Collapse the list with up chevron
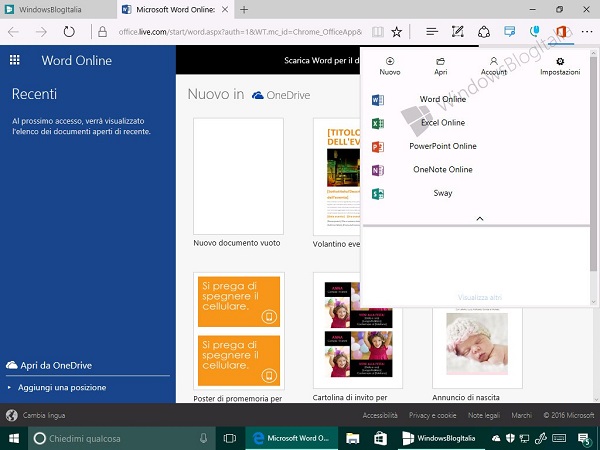 click(x=479, y=218)
